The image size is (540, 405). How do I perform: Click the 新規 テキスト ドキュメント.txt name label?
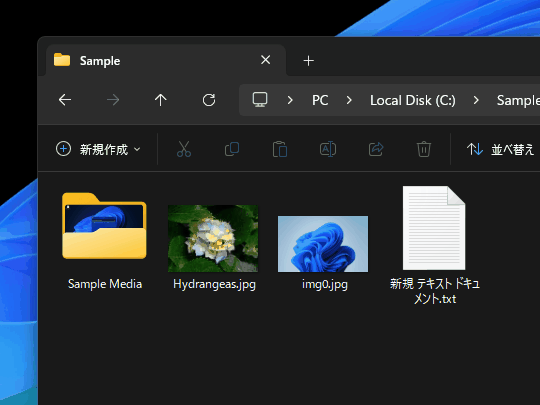tap(435, 291)
